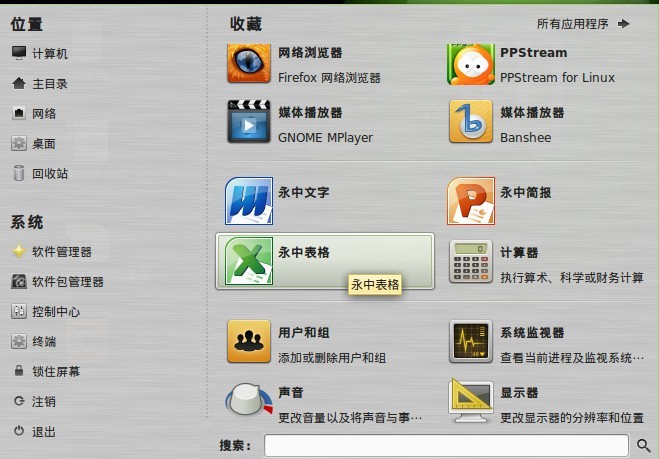Viewport: 659px width, 459px height.
Task: Open 显示器 display settings icon
Action: (x=471, y=401)
